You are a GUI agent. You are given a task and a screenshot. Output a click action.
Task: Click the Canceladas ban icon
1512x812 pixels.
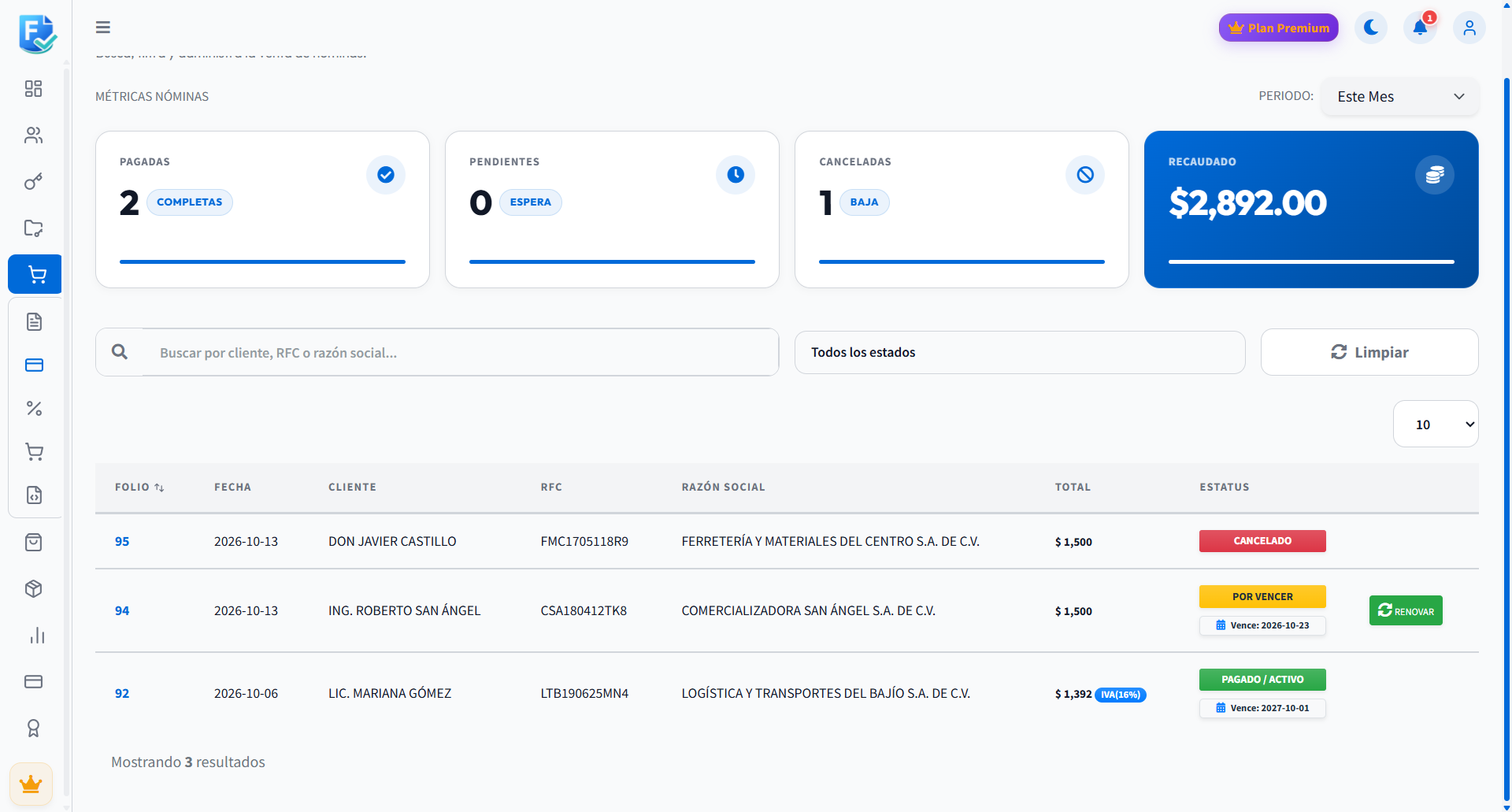coord(1085,175)
